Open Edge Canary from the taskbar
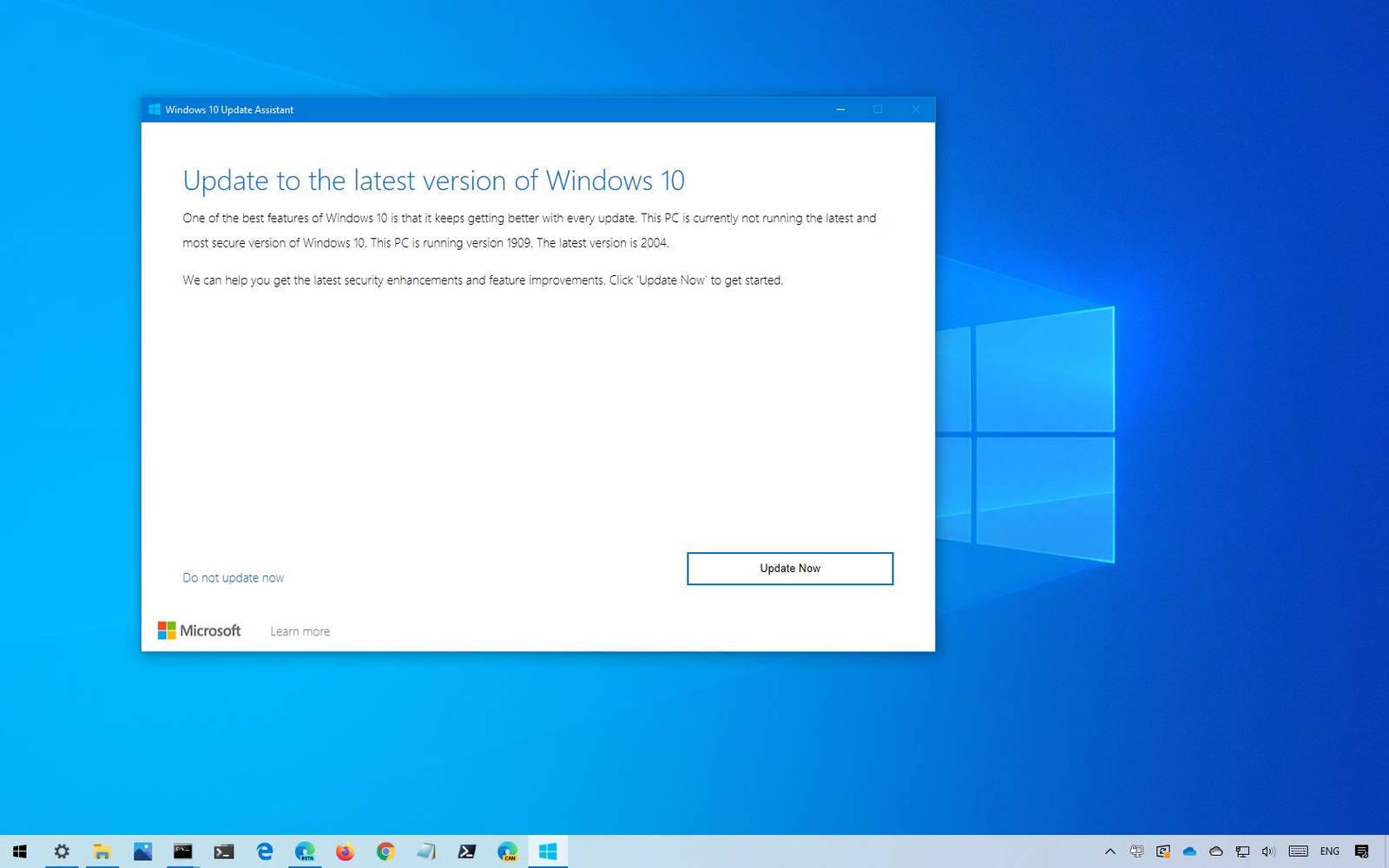 [x=507, y=852]
